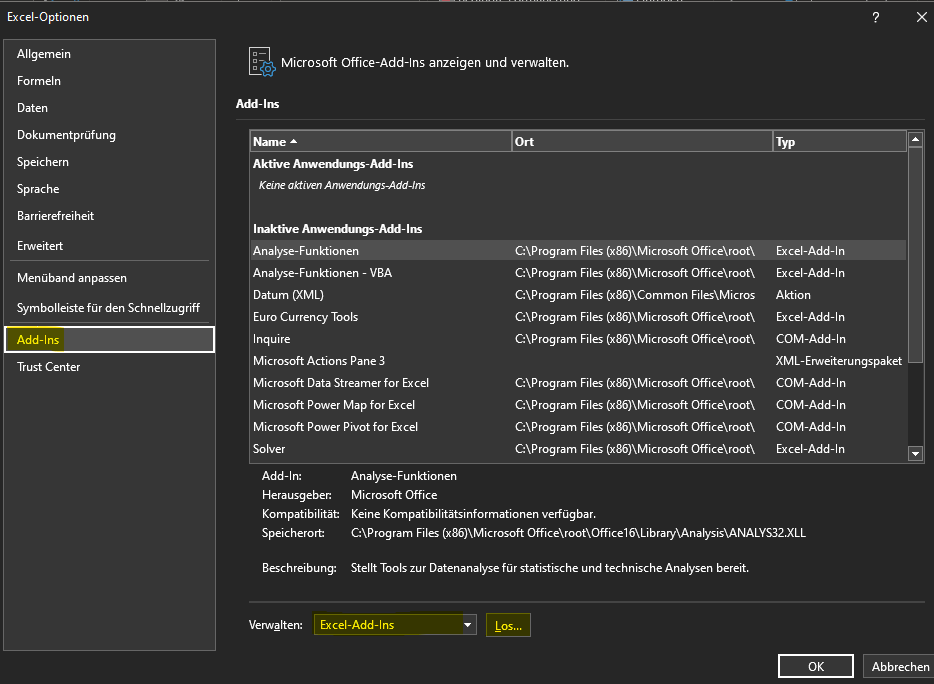
Task: Select the Solver add-in row
Action: pos(578,449)
